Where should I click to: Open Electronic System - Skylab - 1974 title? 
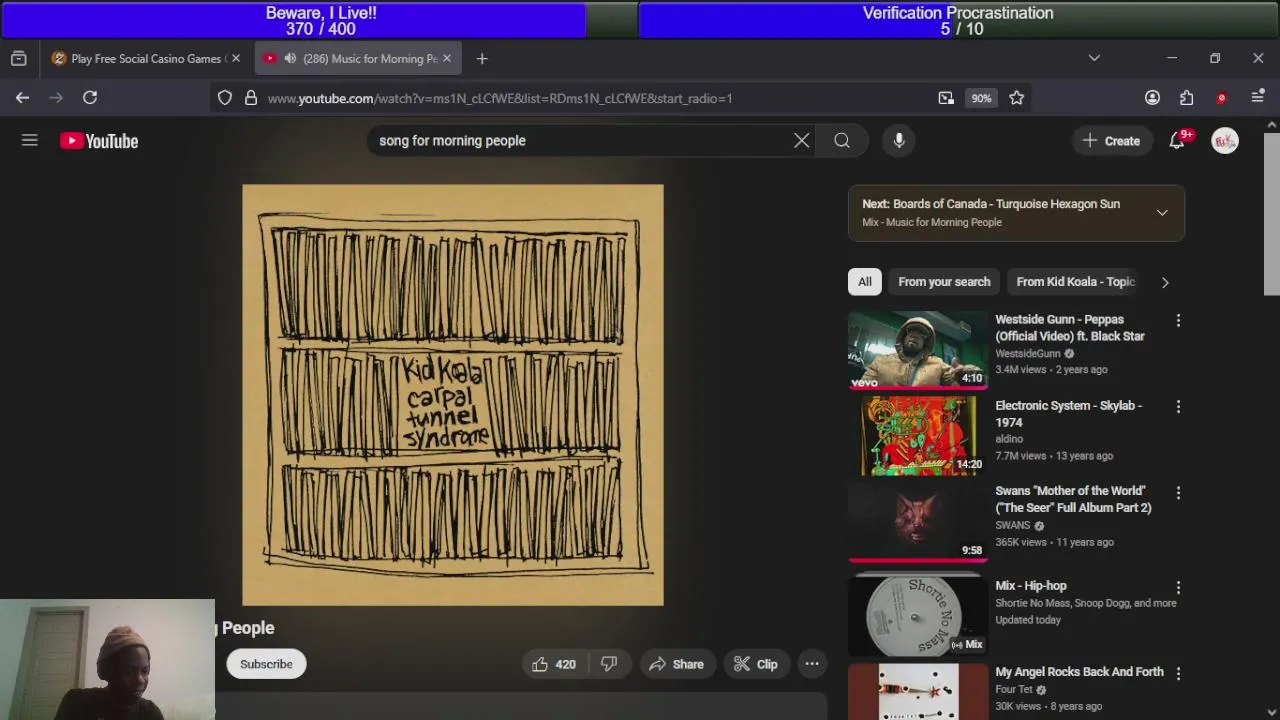(1068, 414)
